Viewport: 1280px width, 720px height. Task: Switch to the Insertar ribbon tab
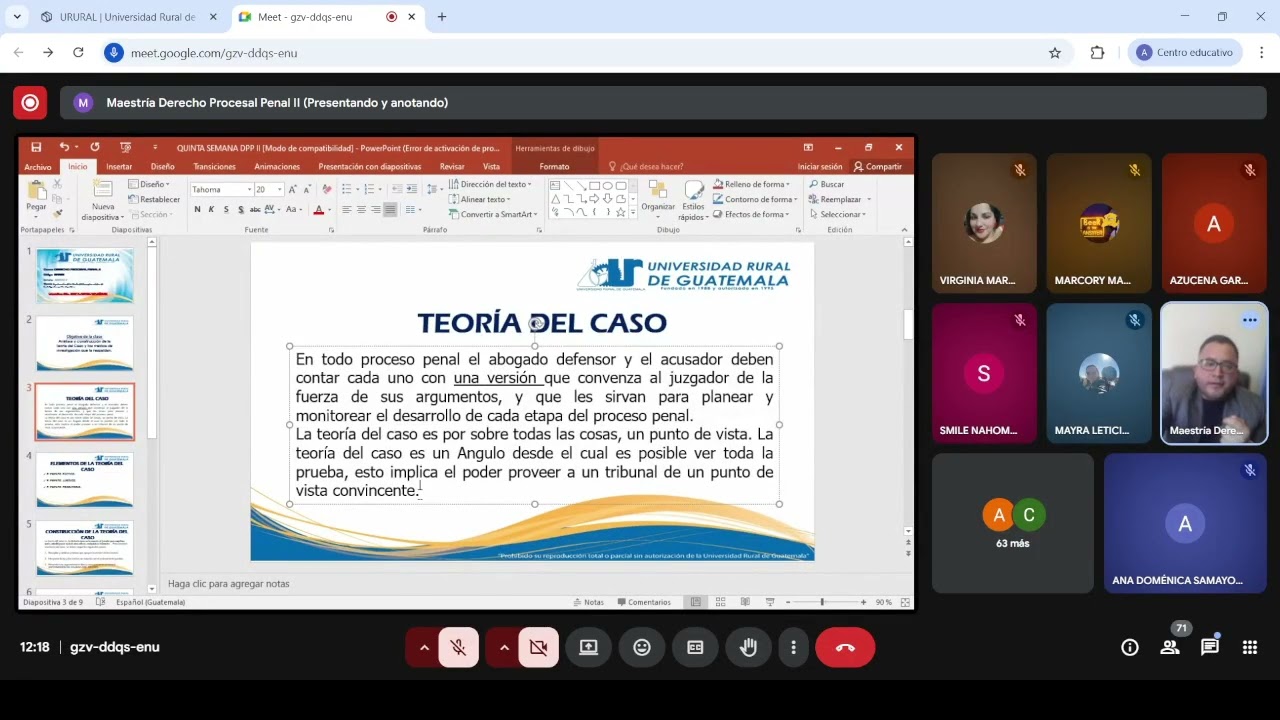[119, 167]
